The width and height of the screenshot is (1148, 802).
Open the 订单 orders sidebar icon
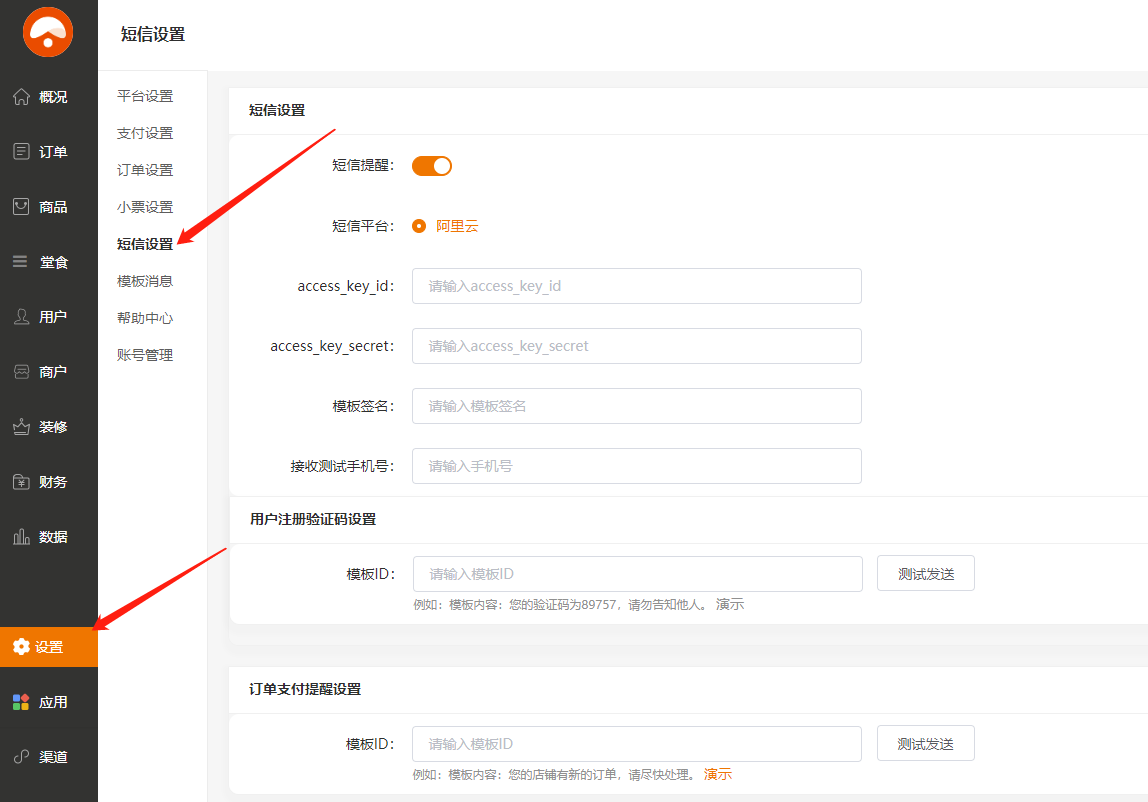click(21, 152)
